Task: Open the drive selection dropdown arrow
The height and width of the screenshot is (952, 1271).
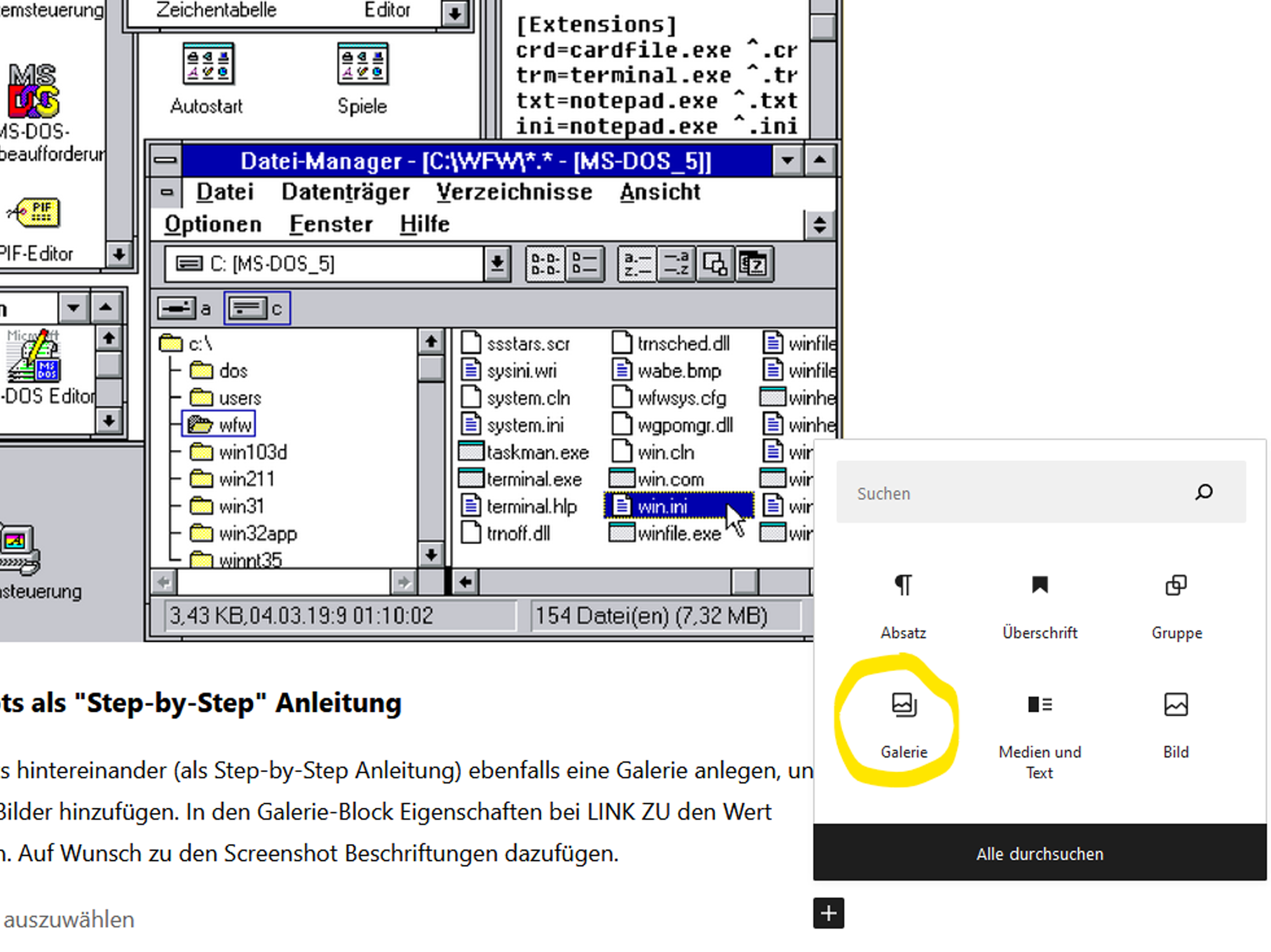Action: pyautogui.click(x=497, y=263)
